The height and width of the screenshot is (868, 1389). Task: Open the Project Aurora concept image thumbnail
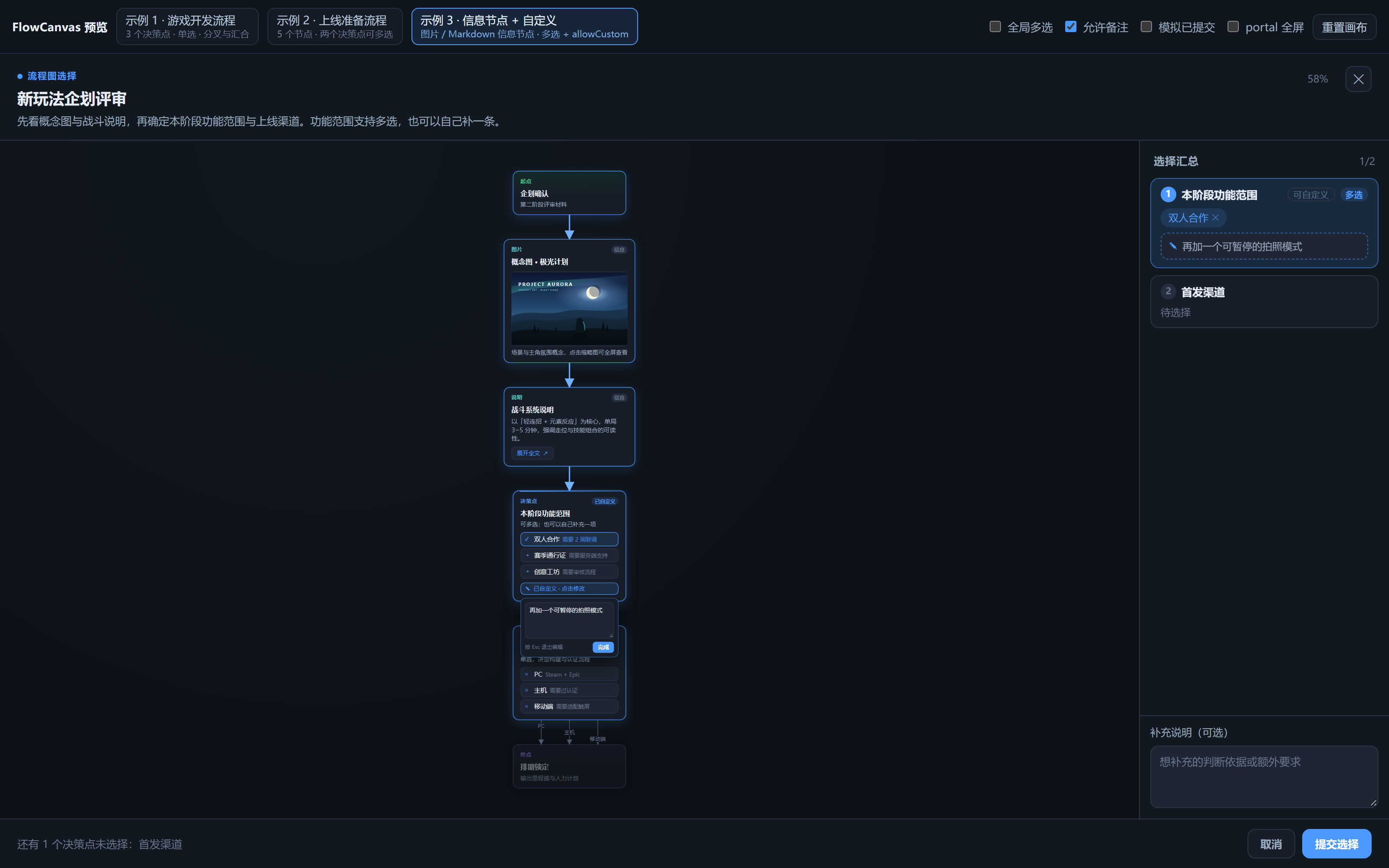click(x=569, y=308)
